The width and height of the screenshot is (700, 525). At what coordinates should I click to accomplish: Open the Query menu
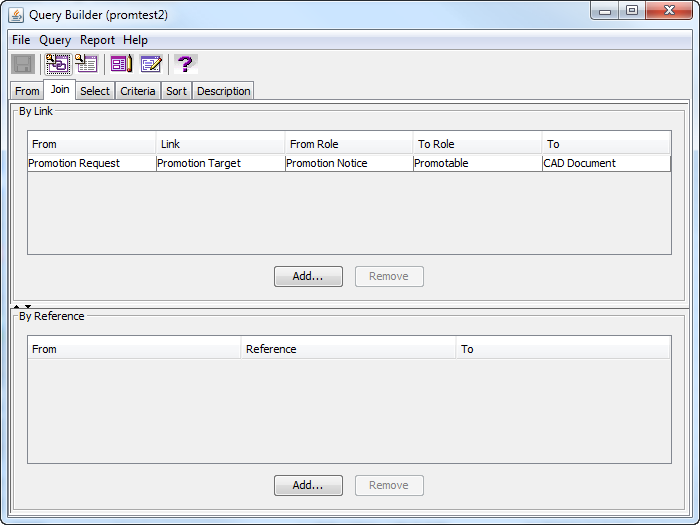(55, 40)
